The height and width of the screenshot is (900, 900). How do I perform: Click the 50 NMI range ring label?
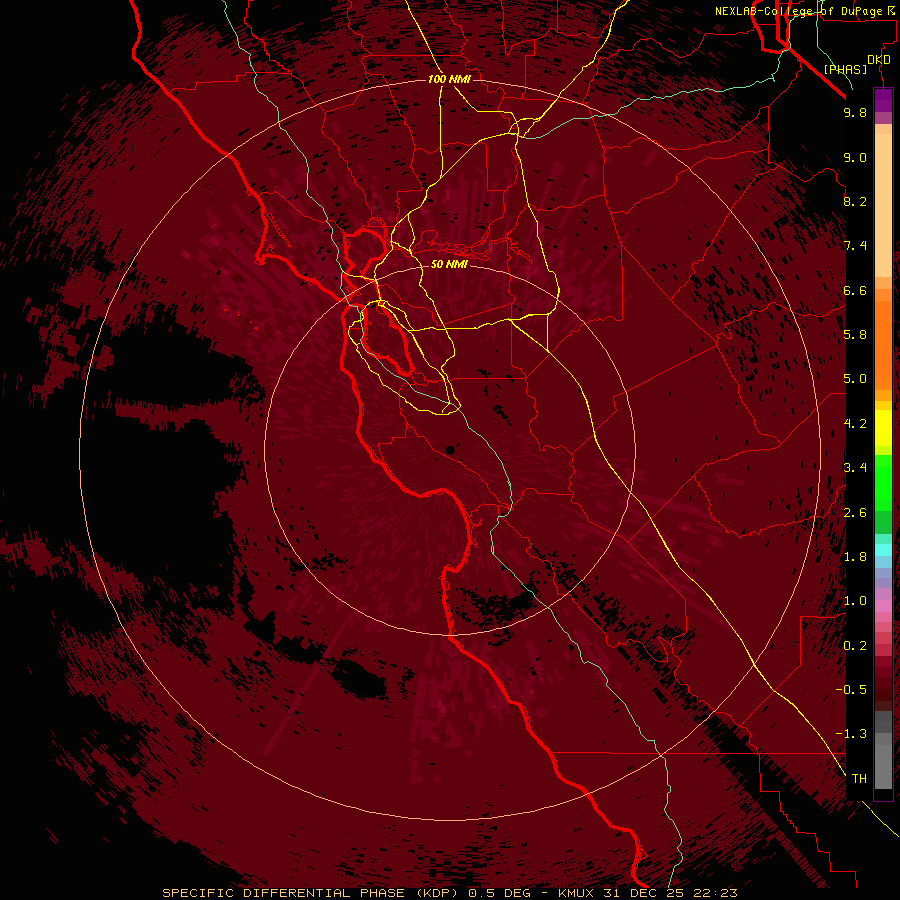[x=449, y=264]
